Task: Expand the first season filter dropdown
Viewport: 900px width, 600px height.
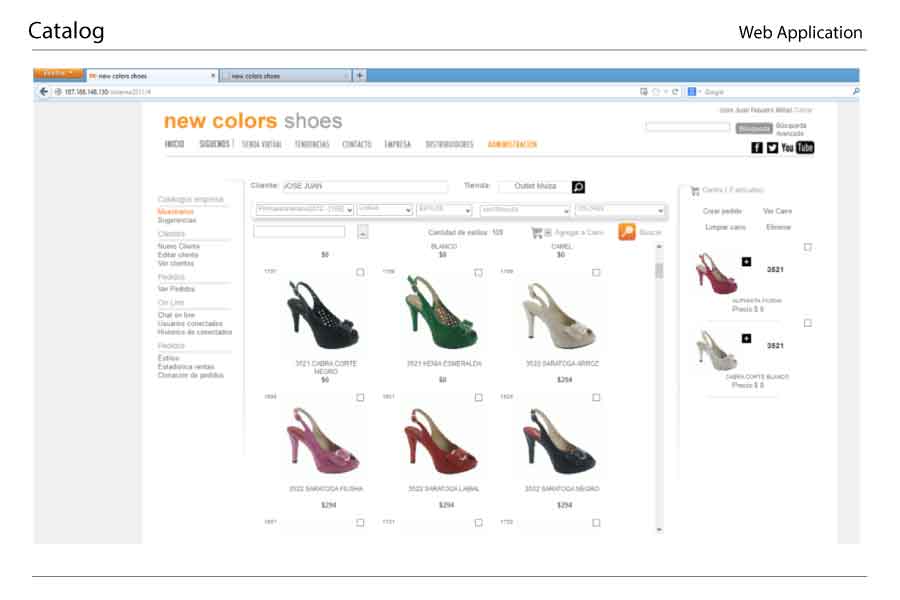Action: pyautogui.click(x=304, y=210)
